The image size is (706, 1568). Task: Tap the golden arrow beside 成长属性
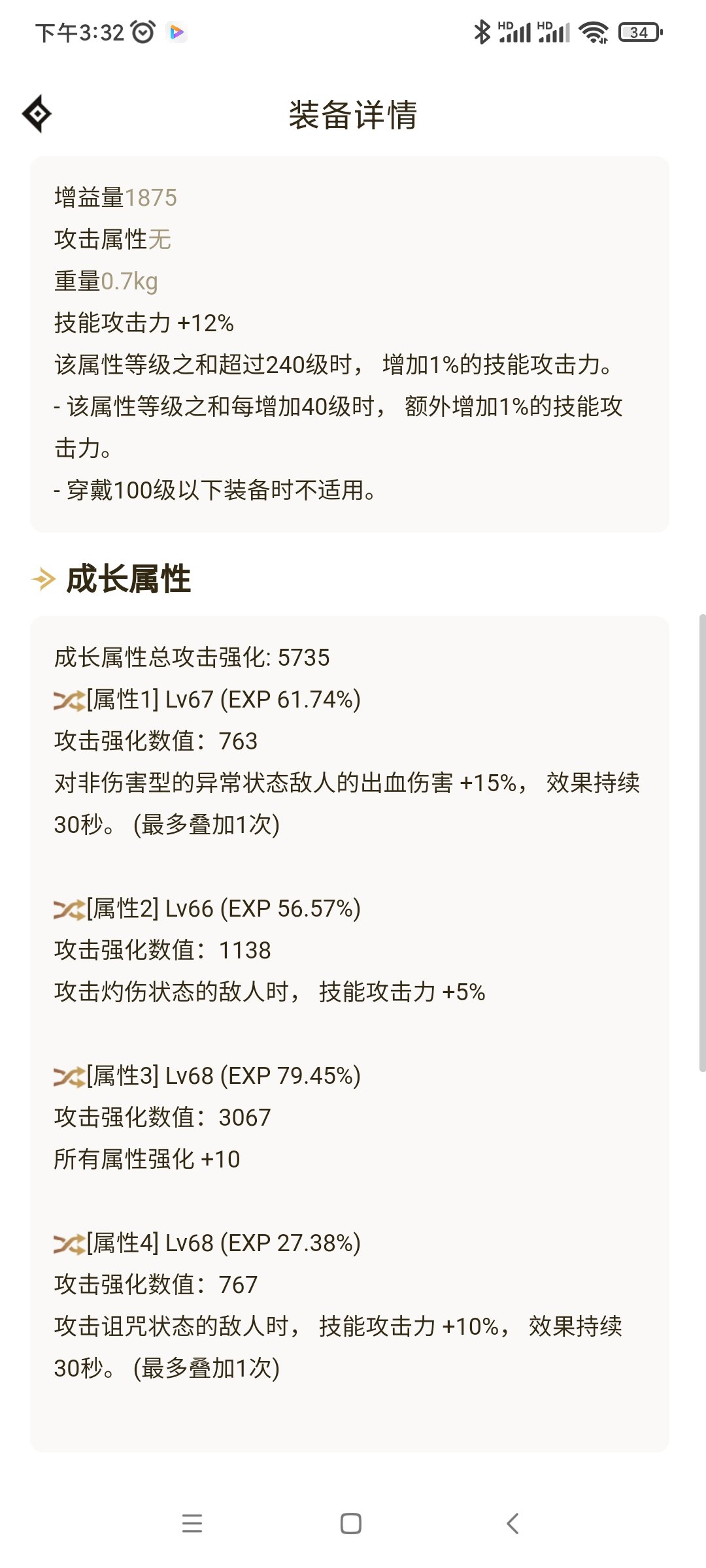click(44, 579)
